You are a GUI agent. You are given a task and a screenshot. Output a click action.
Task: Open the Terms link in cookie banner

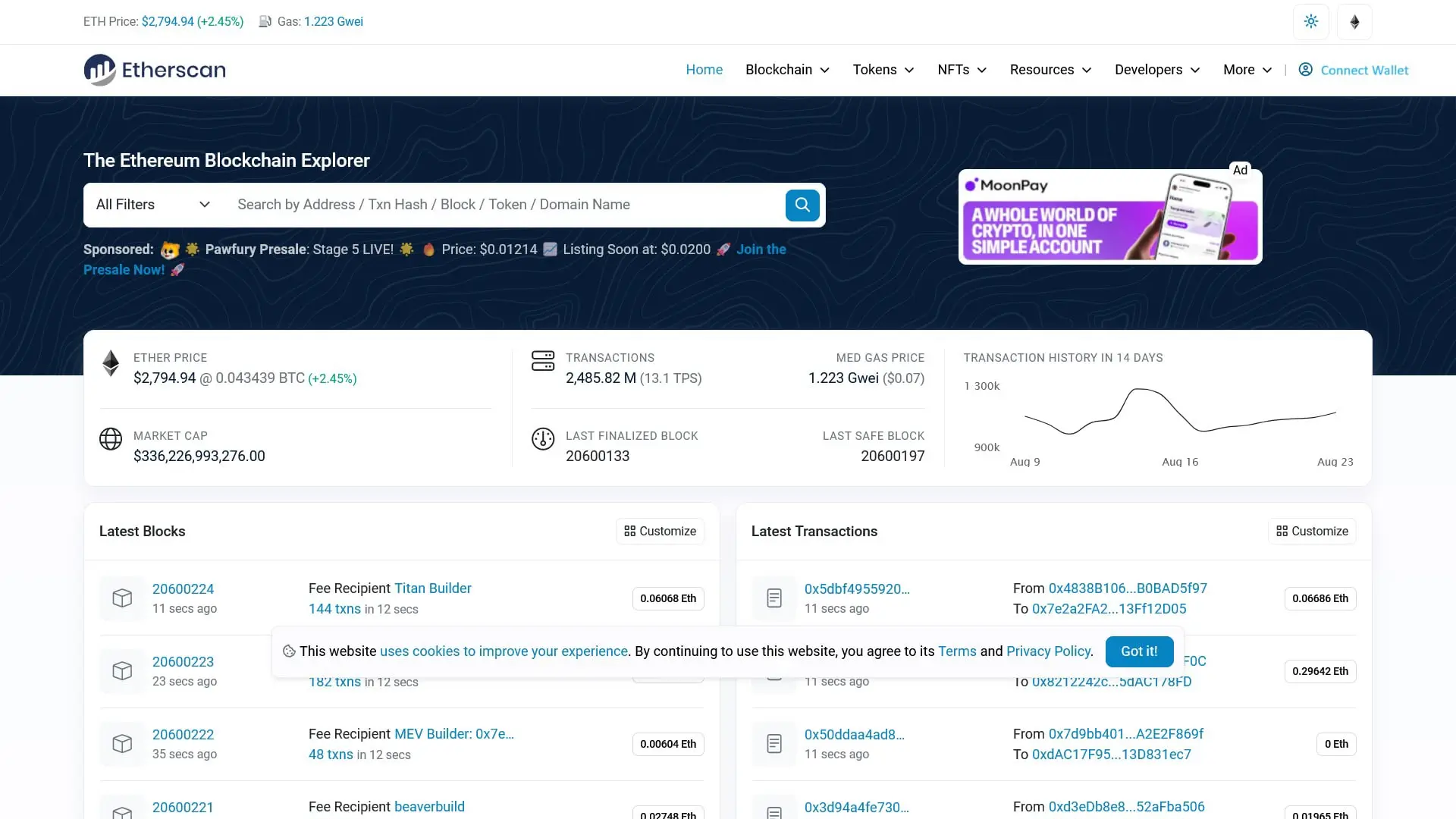coord(957,651)
